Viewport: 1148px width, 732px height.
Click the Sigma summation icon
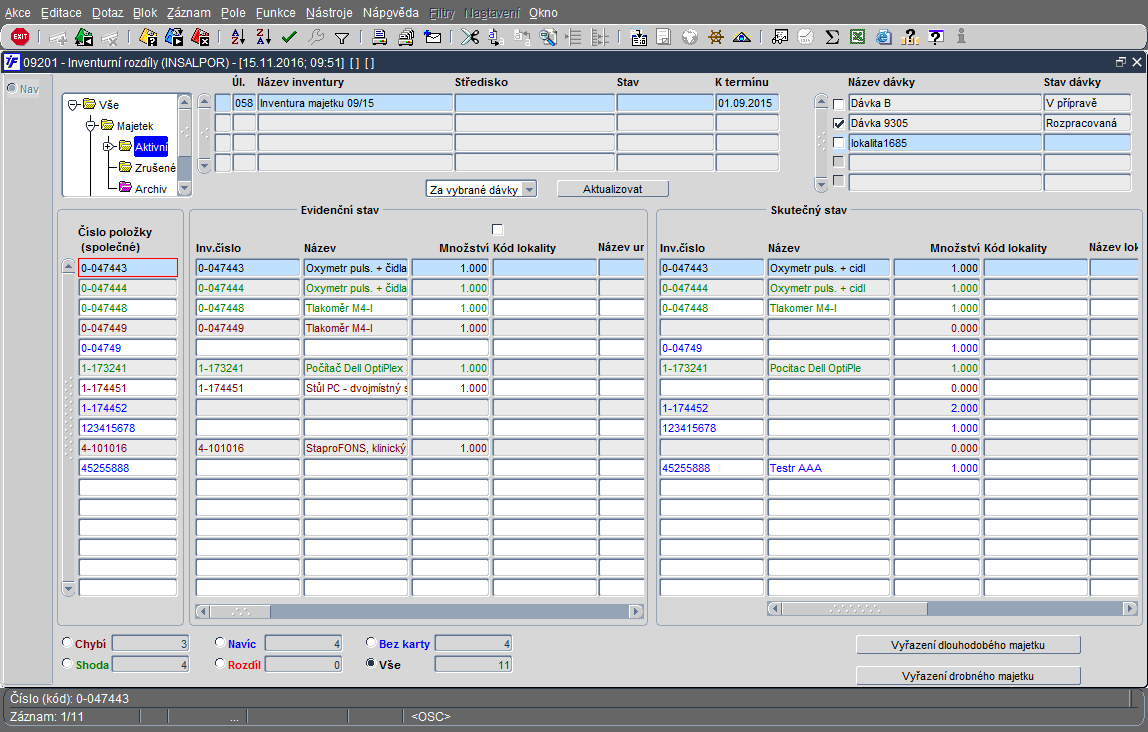[x=832, y=37]
